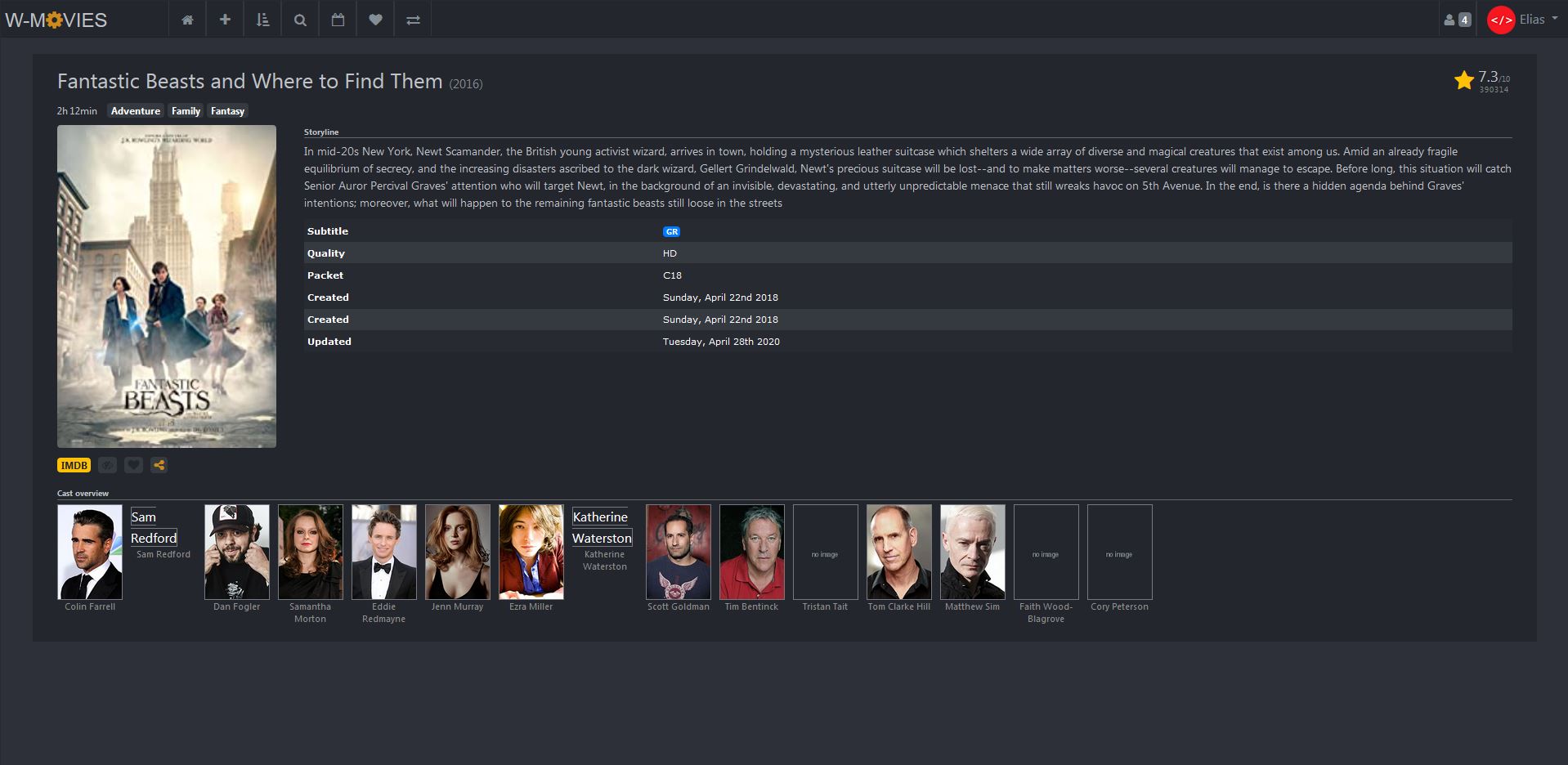Select the Fantasy genre tag

[227, 111]
